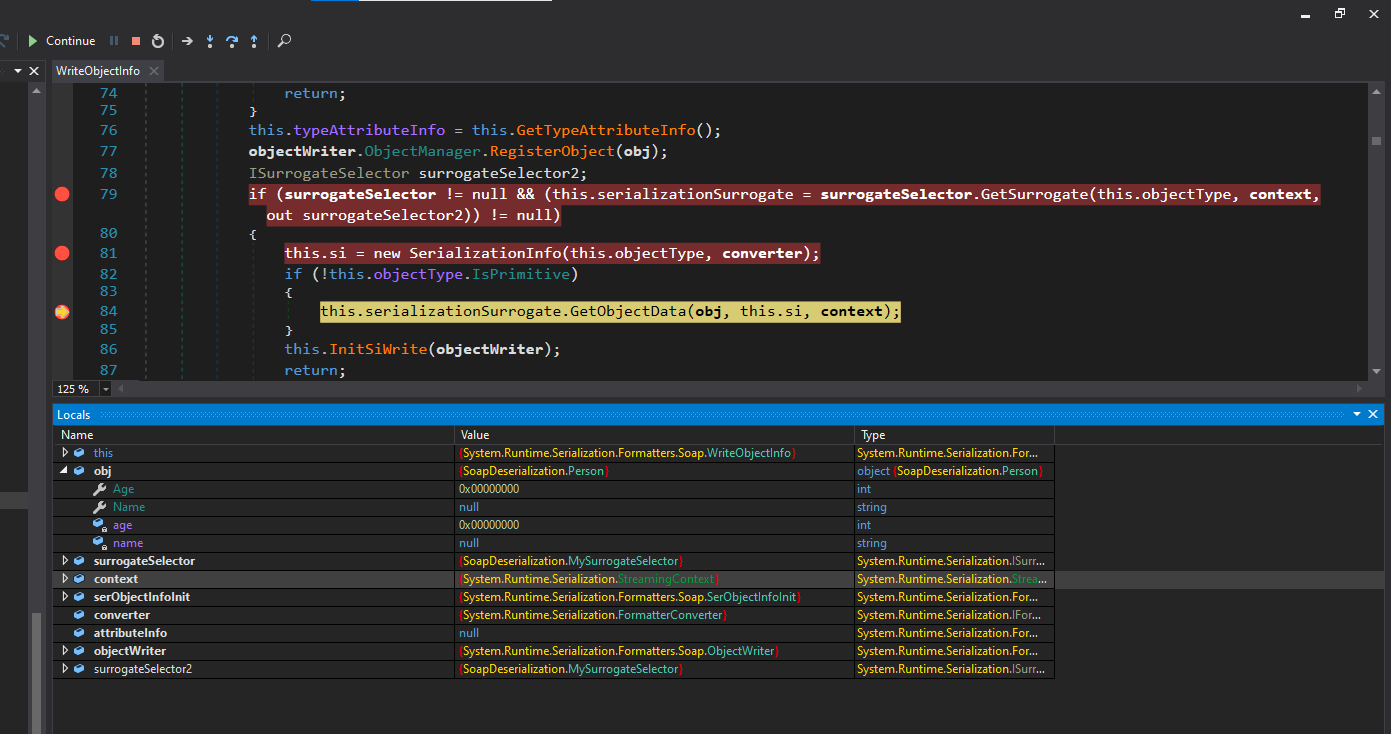This screenshot has height=734, width=1391.
Task: Open the Locals panel position dropdown arrow
Action: [x=1357, y=414]
